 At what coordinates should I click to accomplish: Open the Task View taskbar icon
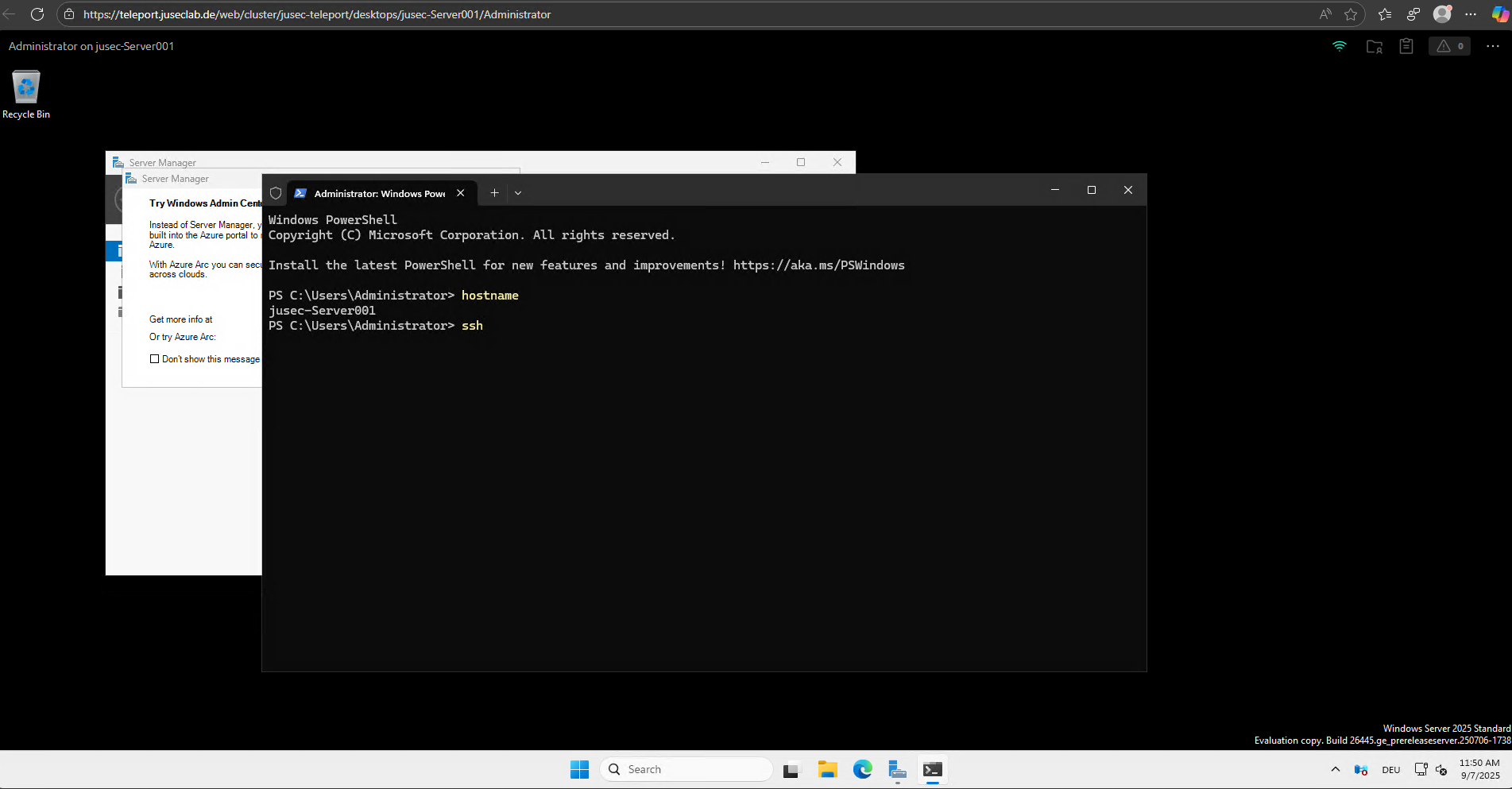[x=791, y=769]
